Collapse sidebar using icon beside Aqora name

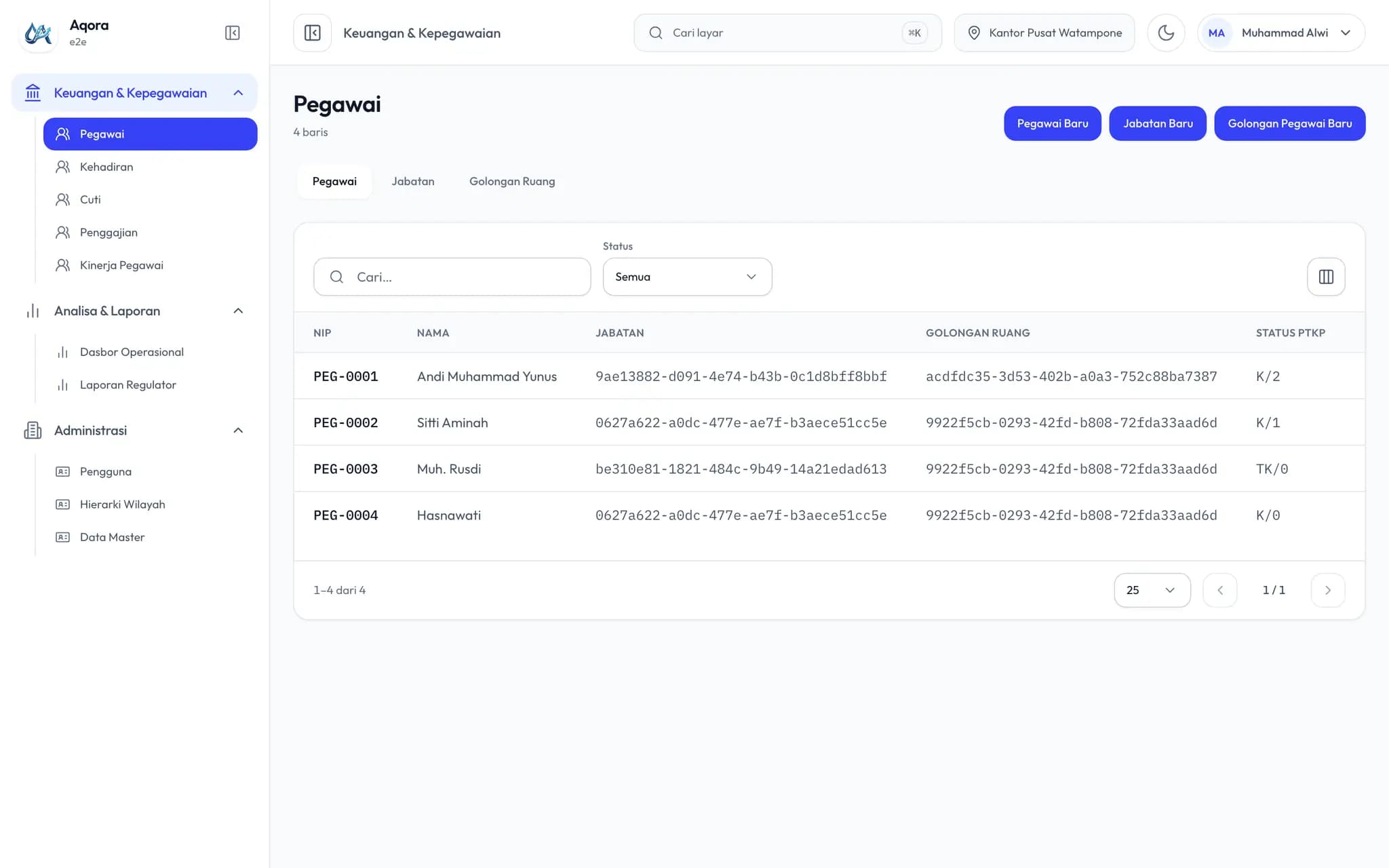[x=232, y=33]
